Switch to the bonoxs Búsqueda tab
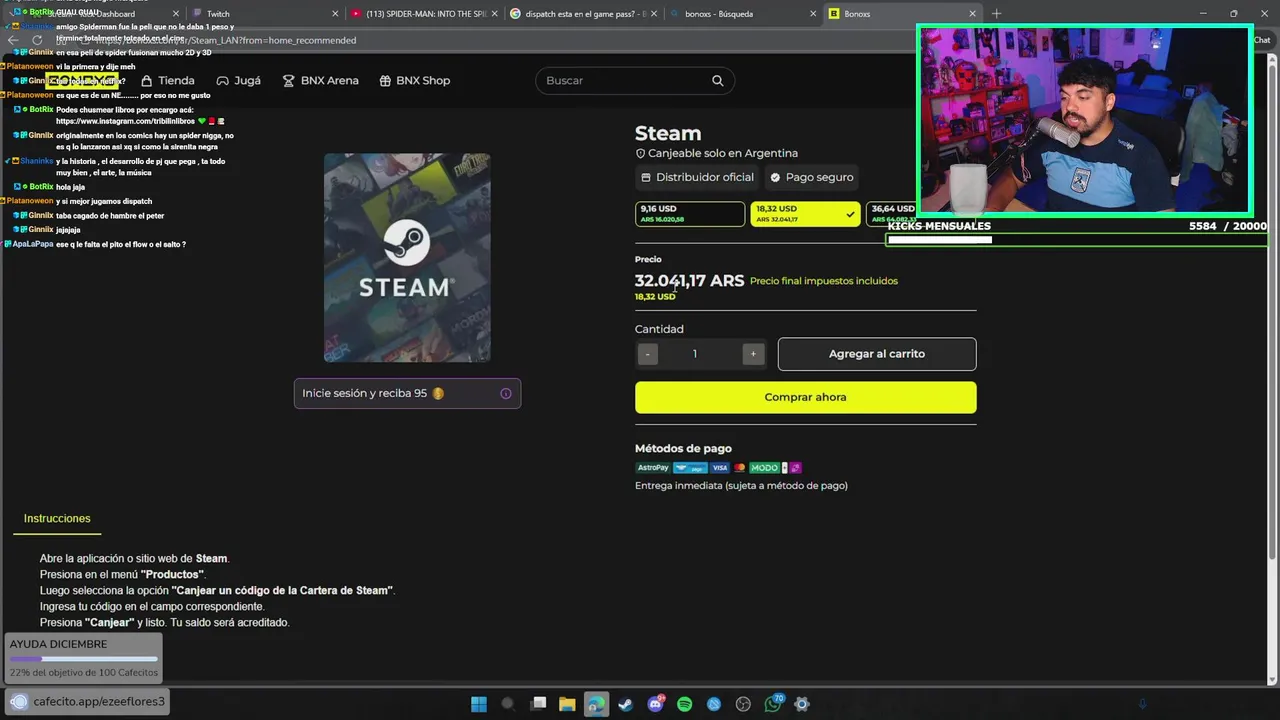 pyautogui.click(x=740, y=14)
